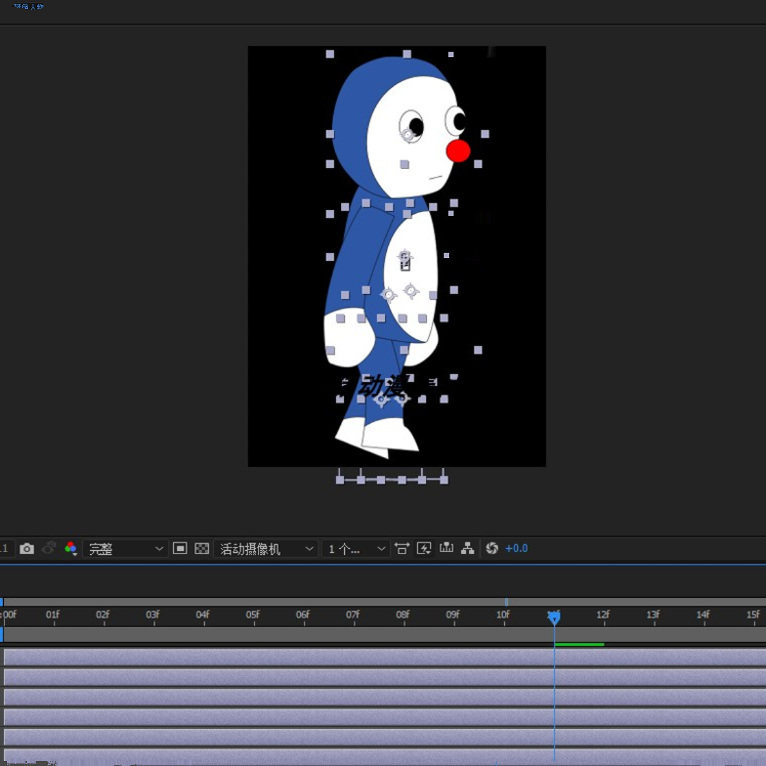
Task: Click the blue current-time indicator playhead
Action: pyautogui.click(x=554, y=618)
